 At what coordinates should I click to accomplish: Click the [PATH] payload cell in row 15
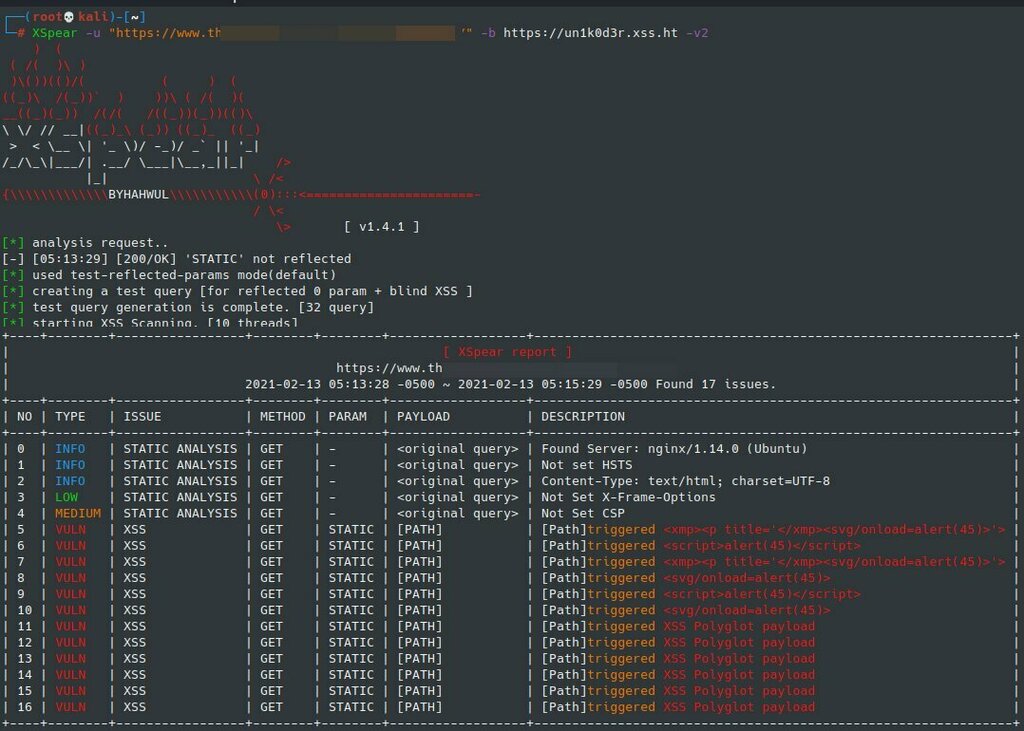click(x=419, y=690)
